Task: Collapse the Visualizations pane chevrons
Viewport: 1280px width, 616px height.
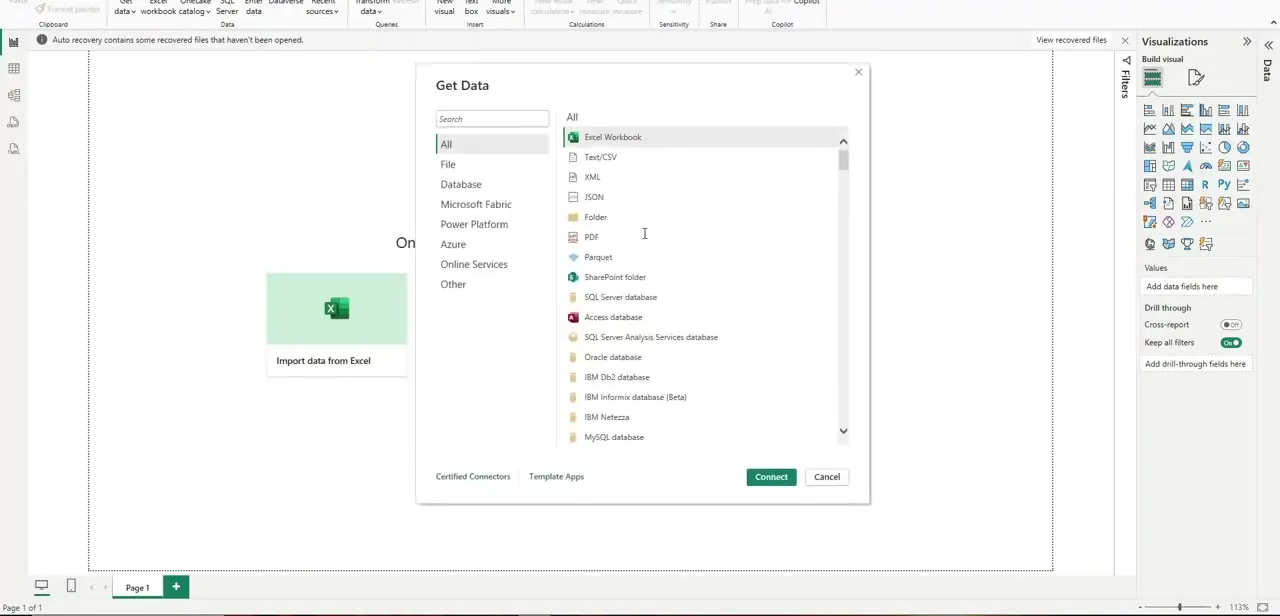Action: [x=1247, y=42]
